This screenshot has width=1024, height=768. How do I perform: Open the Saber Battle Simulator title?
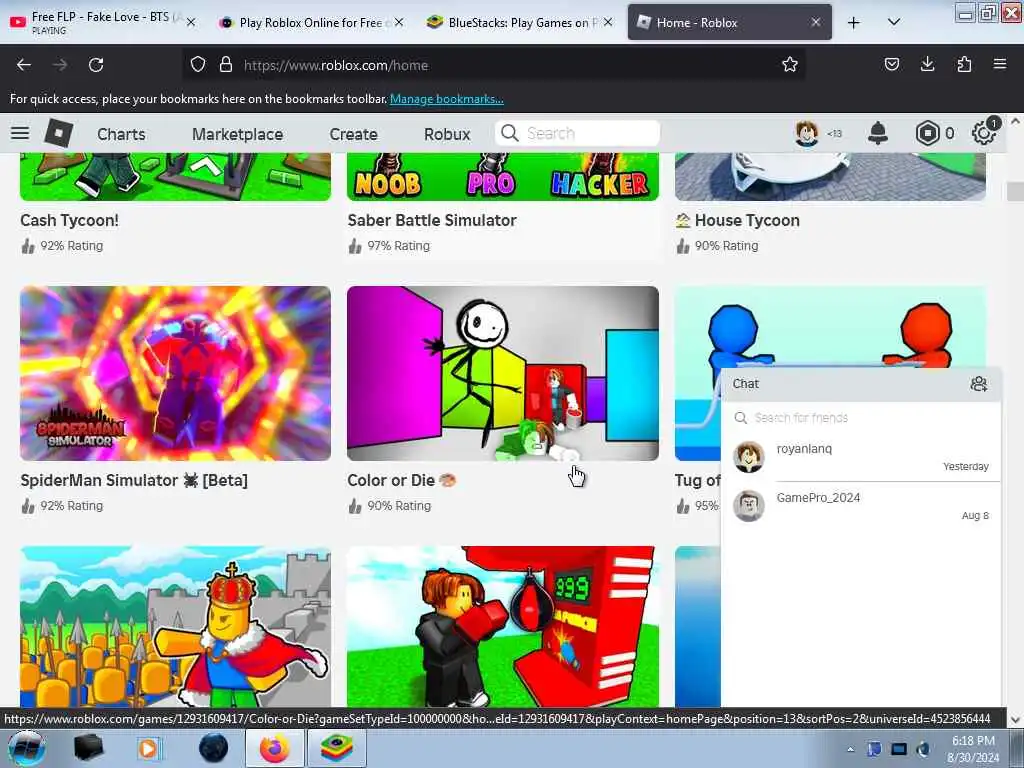pos(432,220)
